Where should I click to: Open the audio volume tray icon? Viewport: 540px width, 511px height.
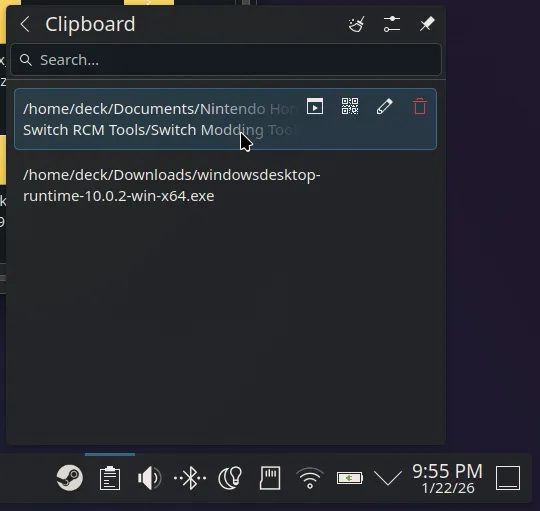(x=149, y=478)
